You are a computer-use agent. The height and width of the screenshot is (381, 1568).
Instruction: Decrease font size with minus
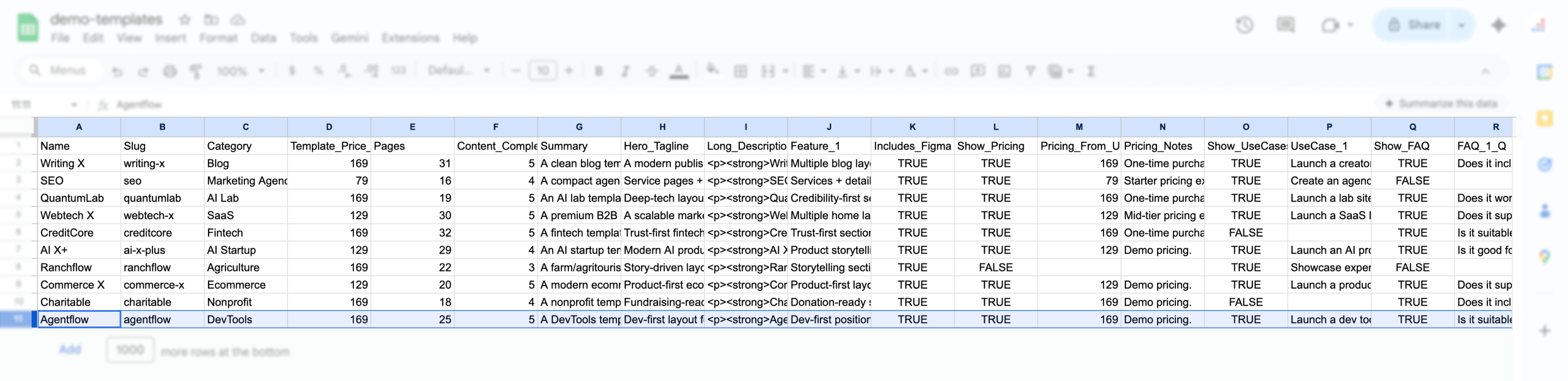click(516, 71)
